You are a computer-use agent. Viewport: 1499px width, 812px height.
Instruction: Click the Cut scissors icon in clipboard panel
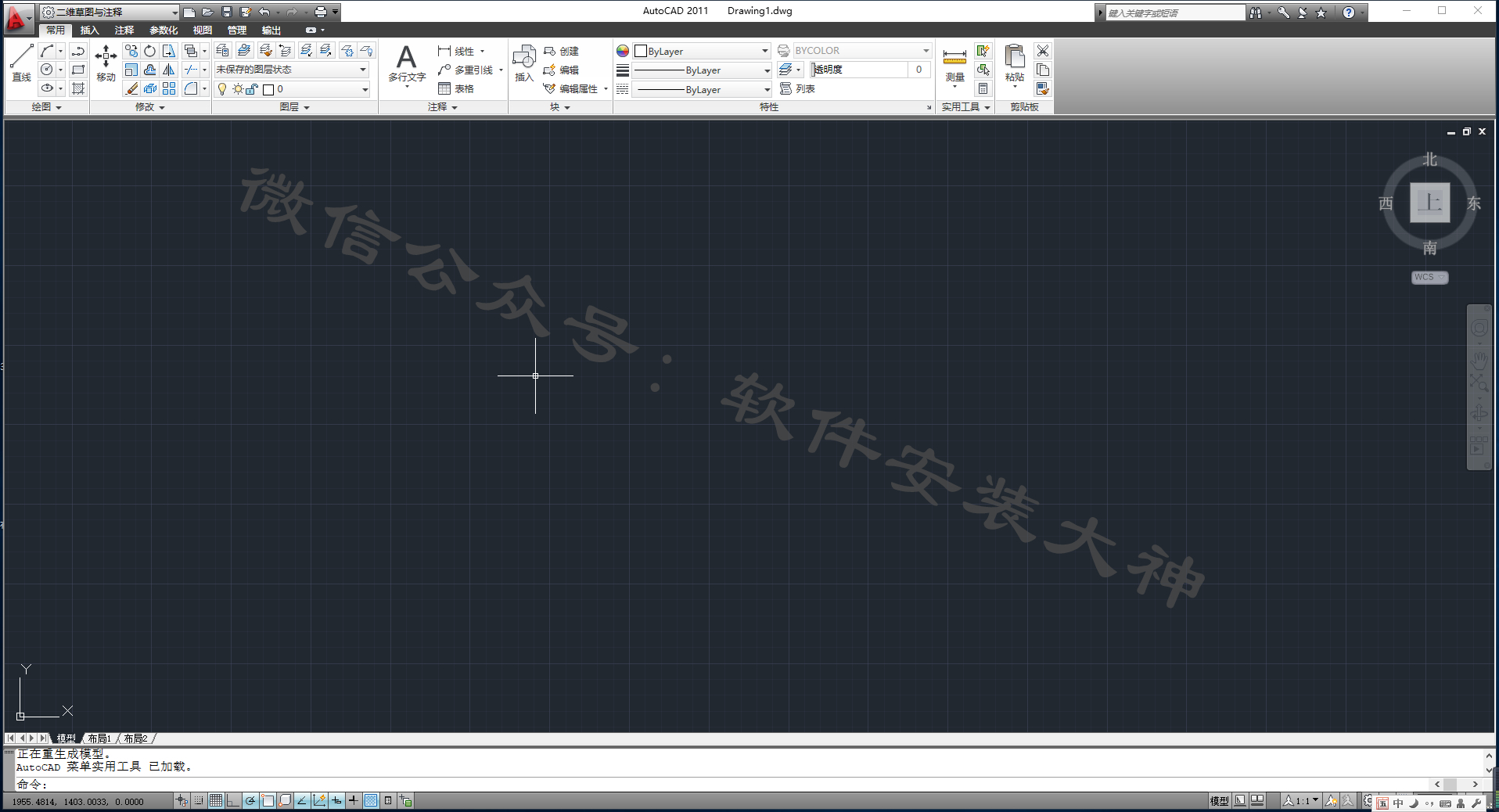pos(1043,51)
